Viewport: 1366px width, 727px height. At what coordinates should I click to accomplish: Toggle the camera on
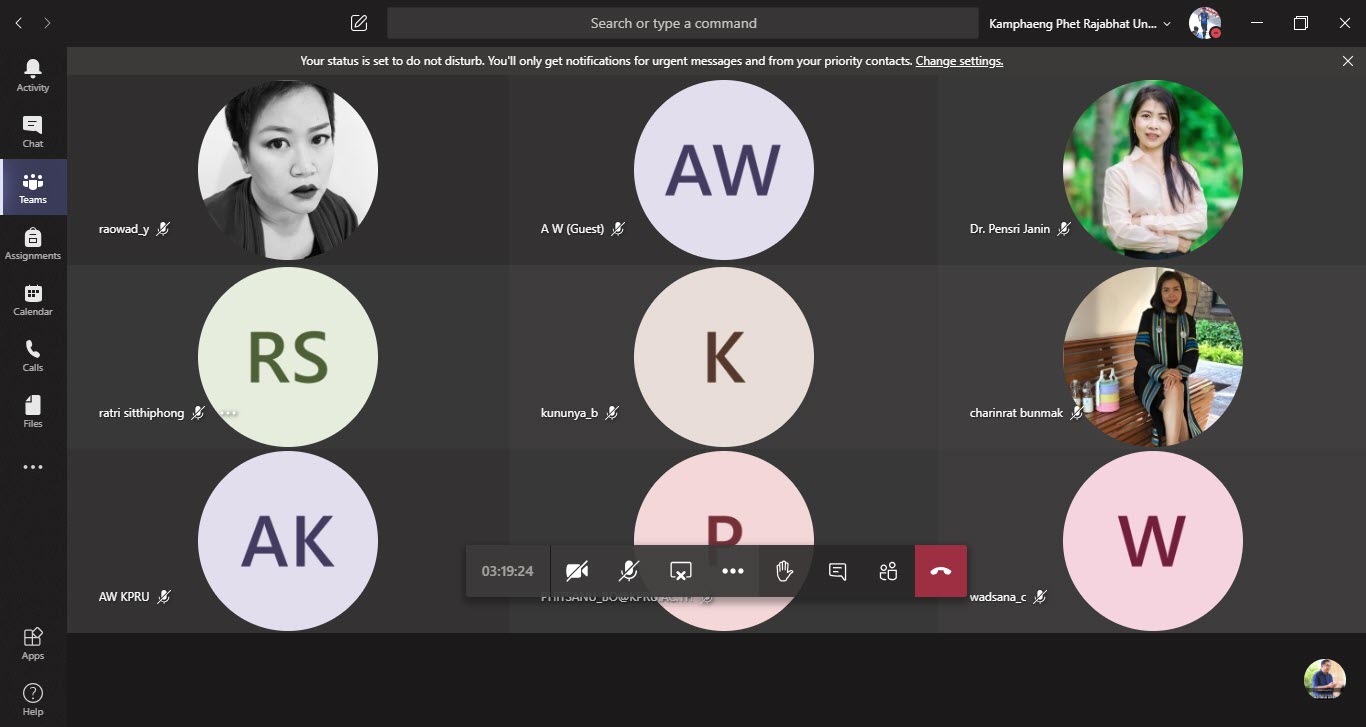[x=576, y=571]
